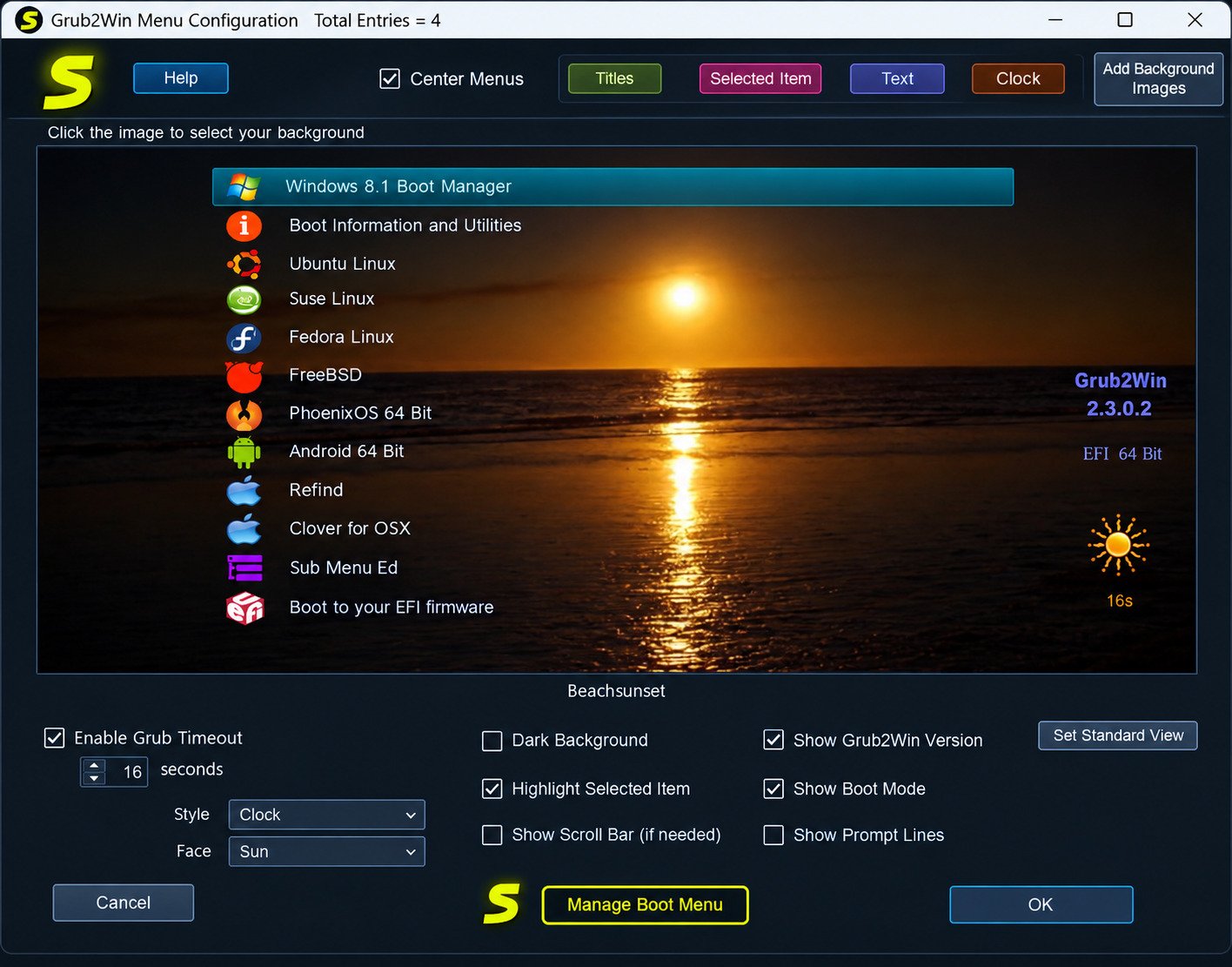Enable Show Prompt Lines checkbox
1232x967 pixels.
pyautogui.click(x=773, y=836)
